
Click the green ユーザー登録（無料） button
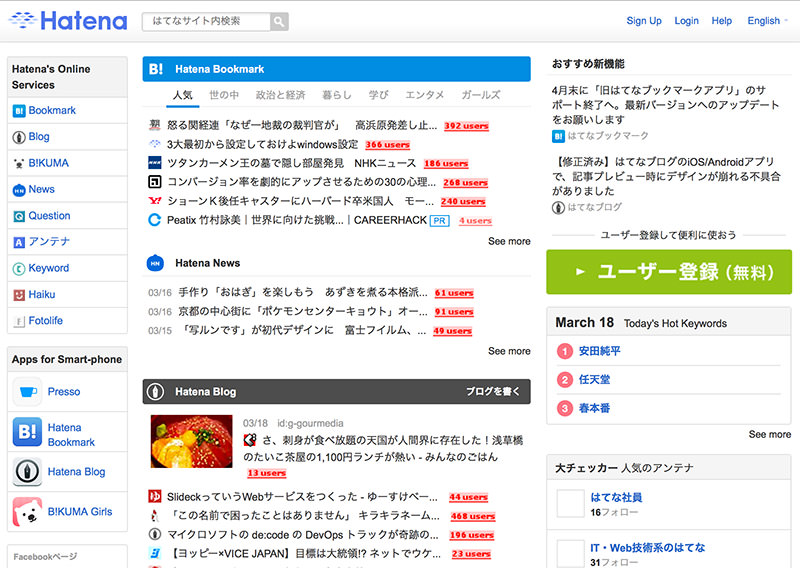point(669,272)
